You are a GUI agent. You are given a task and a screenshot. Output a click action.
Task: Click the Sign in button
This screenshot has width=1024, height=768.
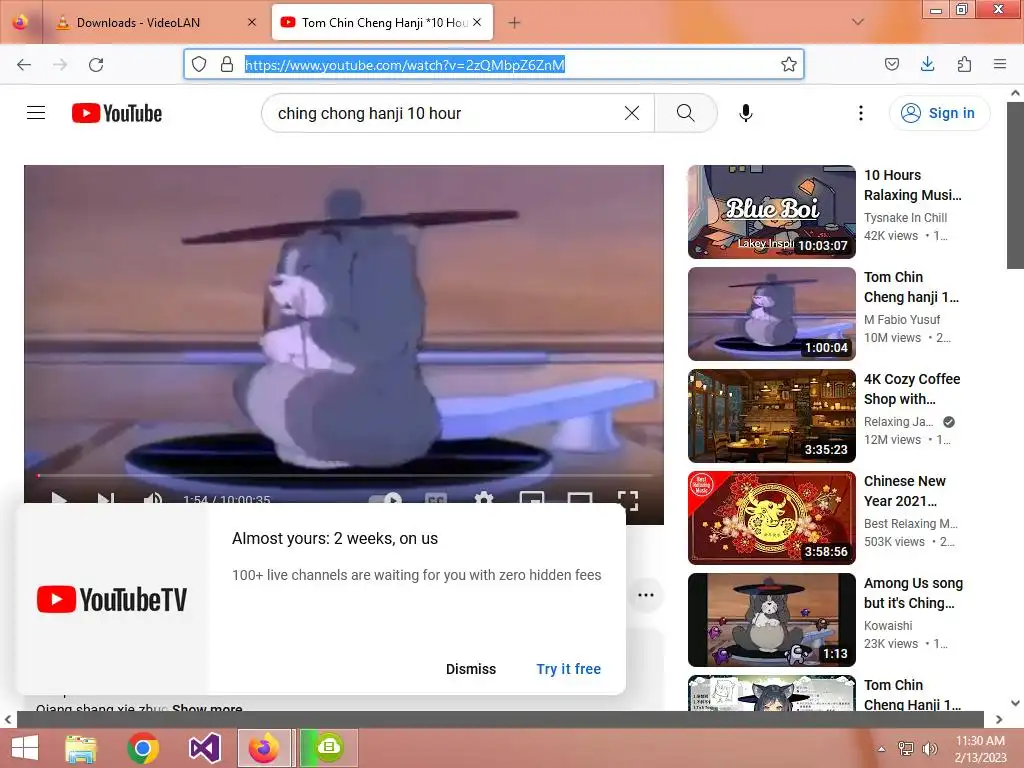[939, 113]
